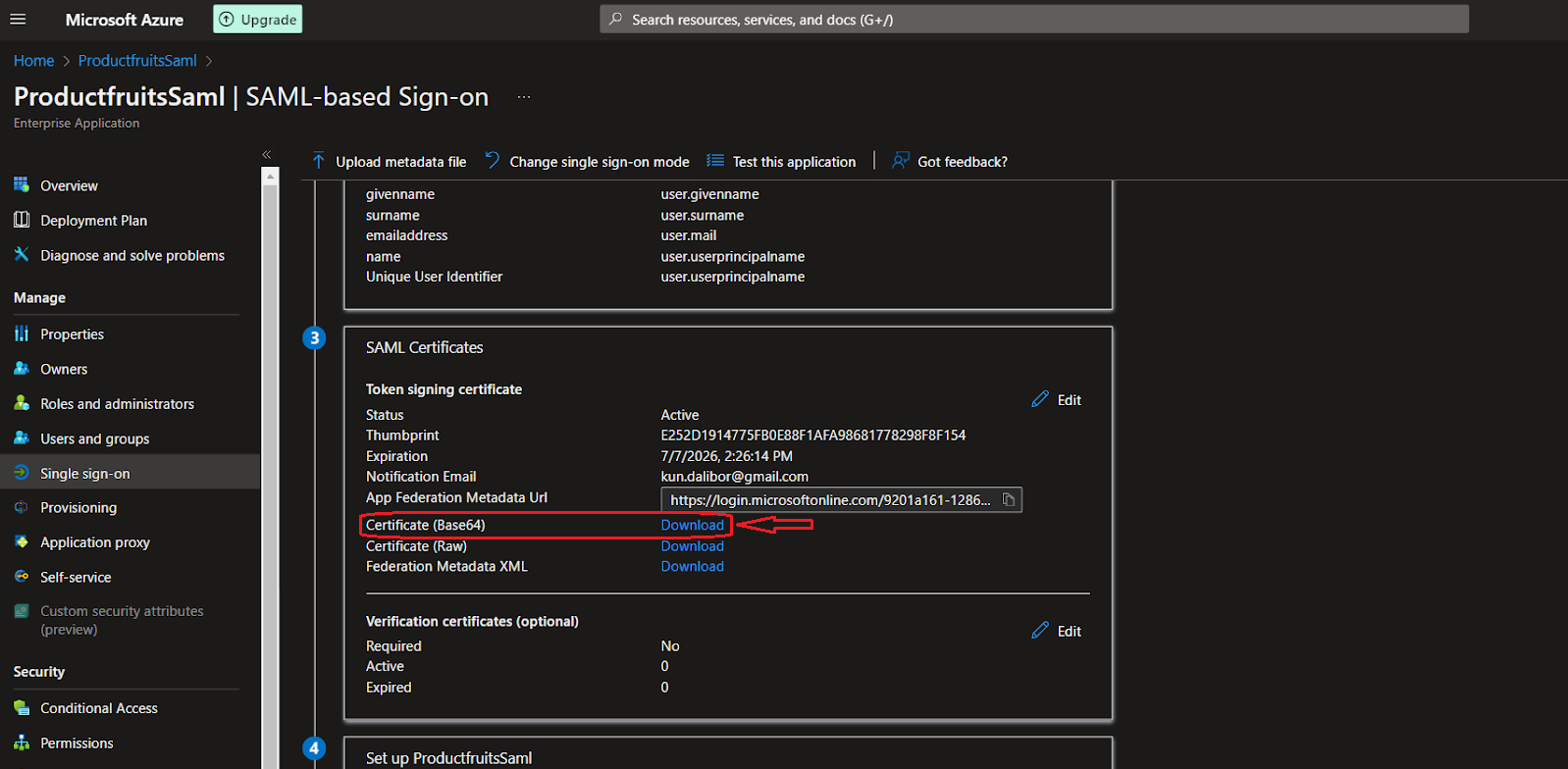Viewport: 1568px width, 769px height.
Task: Open Provisioning
Action: tap(78, 508)
